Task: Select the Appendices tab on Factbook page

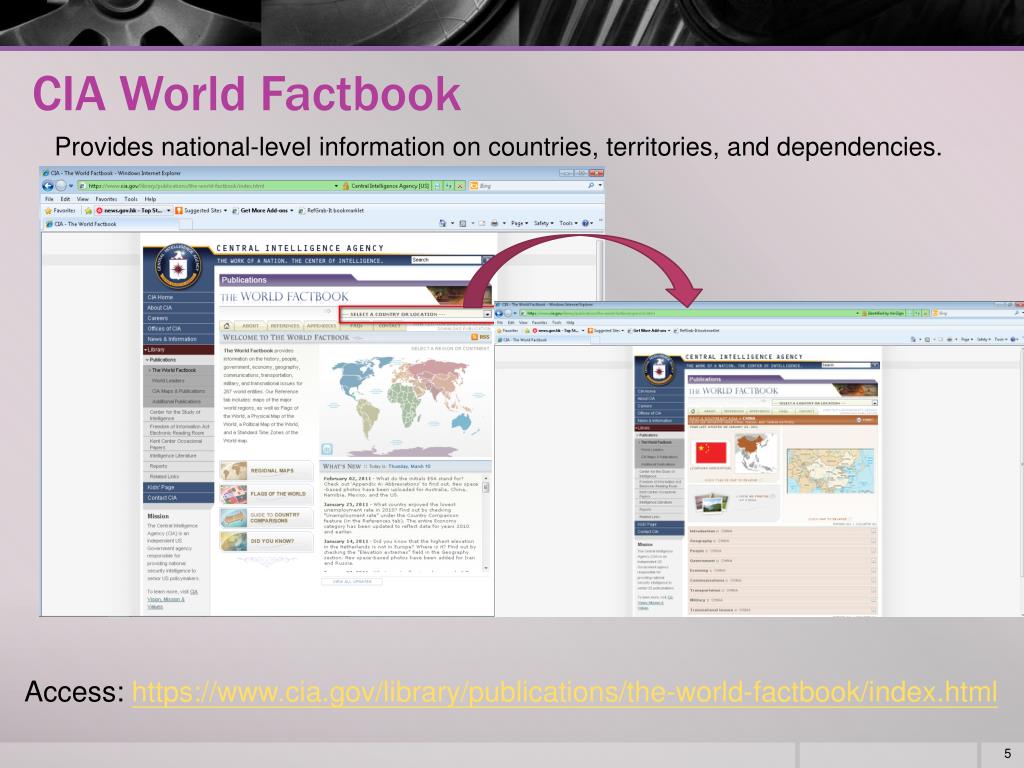Action: pyautogui.click(x=321, y=325)
